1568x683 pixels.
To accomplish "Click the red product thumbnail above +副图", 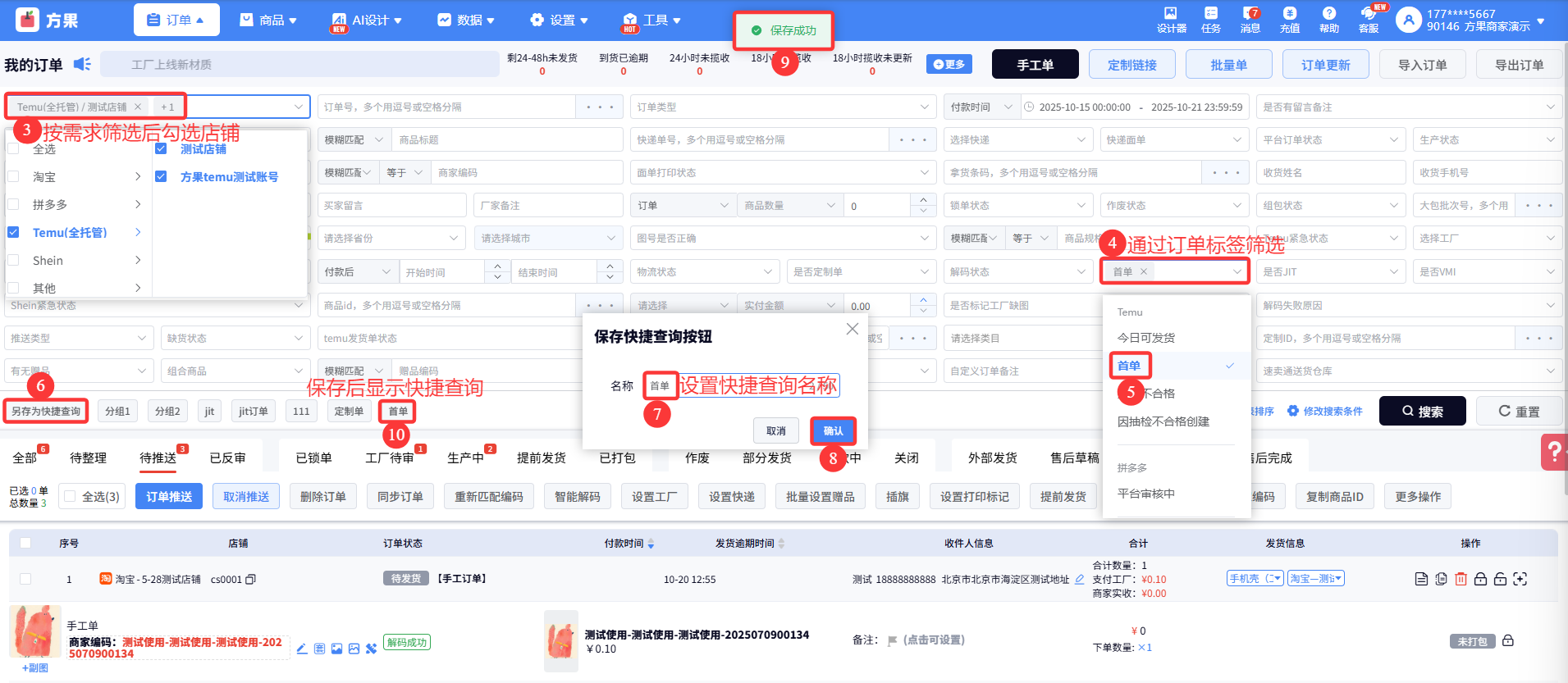I will (x=35, y=631).
